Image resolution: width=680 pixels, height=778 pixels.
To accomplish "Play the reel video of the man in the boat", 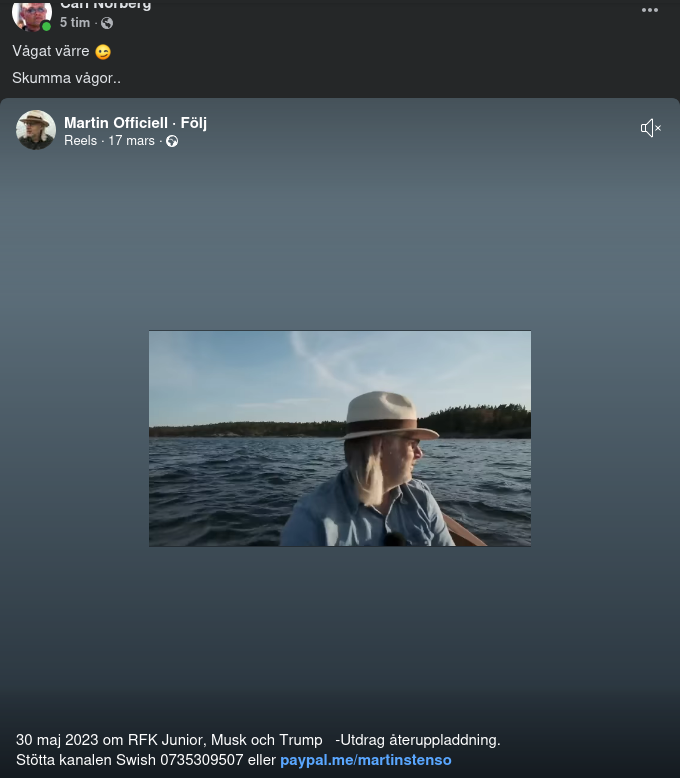I will [340, 438].
